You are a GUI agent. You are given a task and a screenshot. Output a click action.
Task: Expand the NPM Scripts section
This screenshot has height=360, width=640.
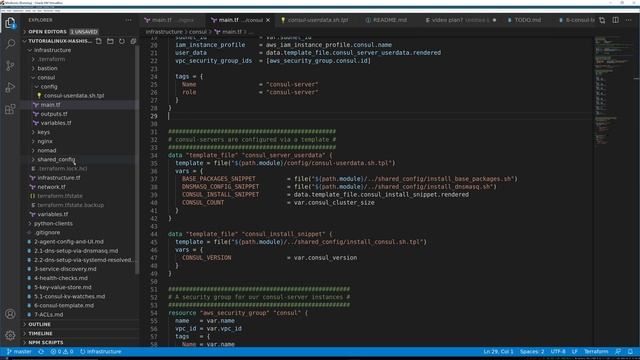point(80,342)
